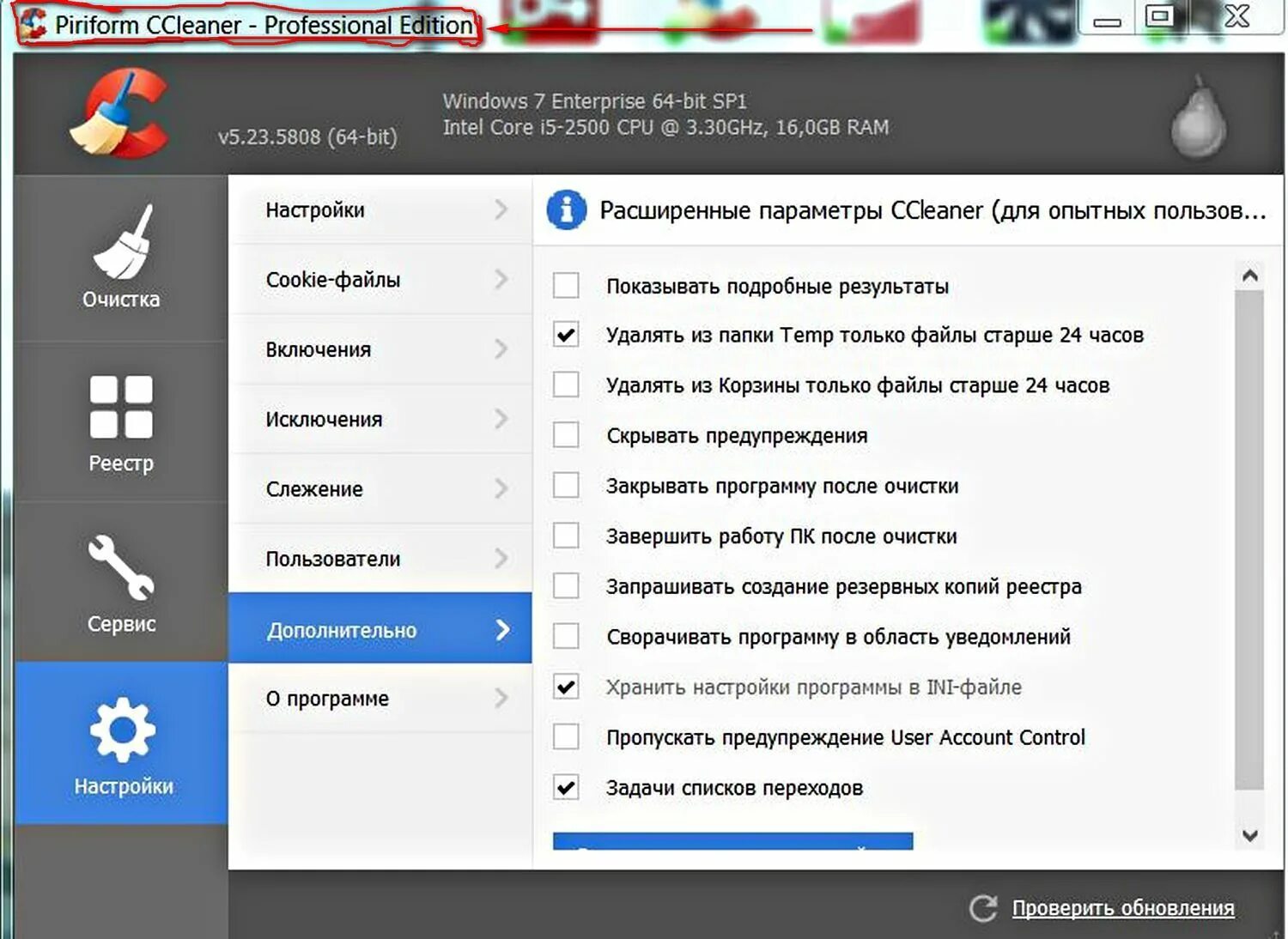Screen dimensions: 1288x939
Task: Click the CCleaner broom logo in the header
Action: [x=119, y=113]
